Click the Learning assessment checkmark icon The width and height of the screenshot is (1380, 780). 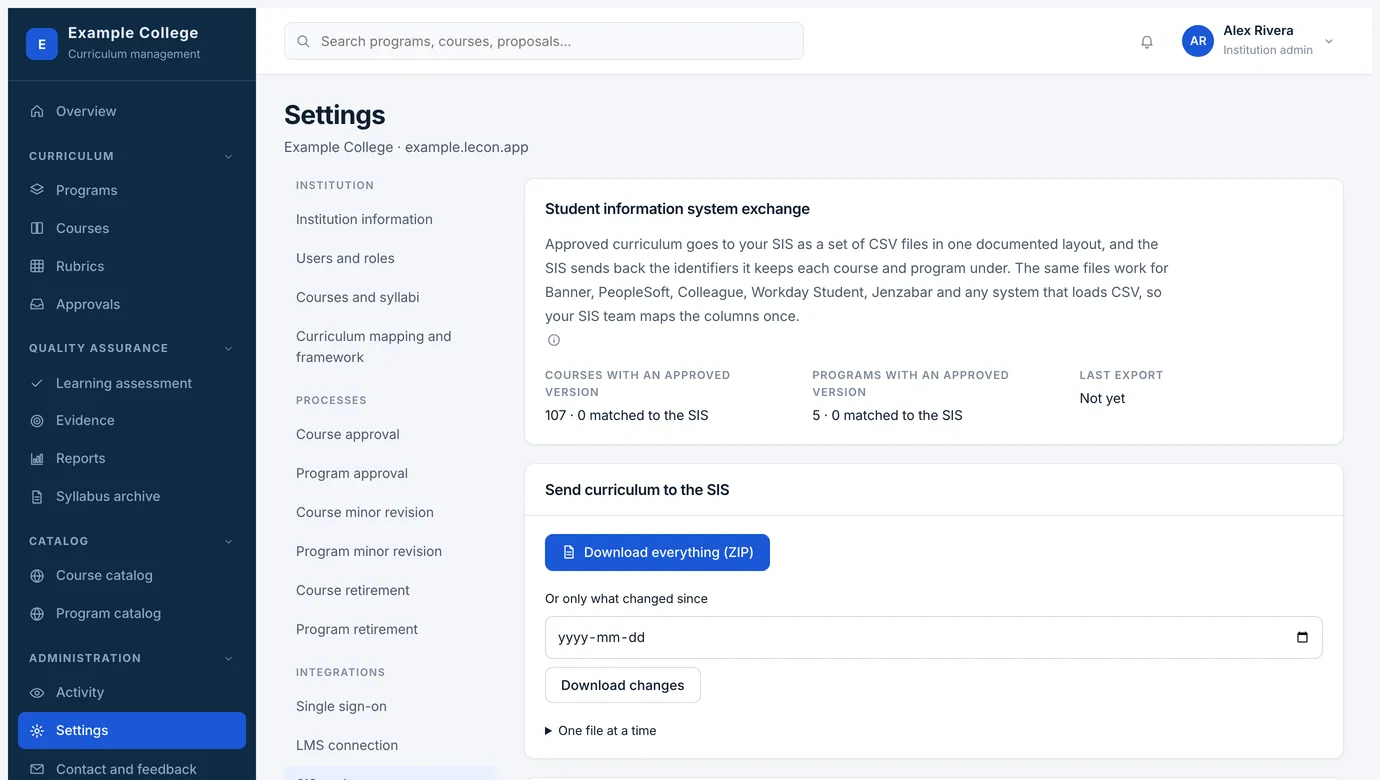(x=37, y=383)
